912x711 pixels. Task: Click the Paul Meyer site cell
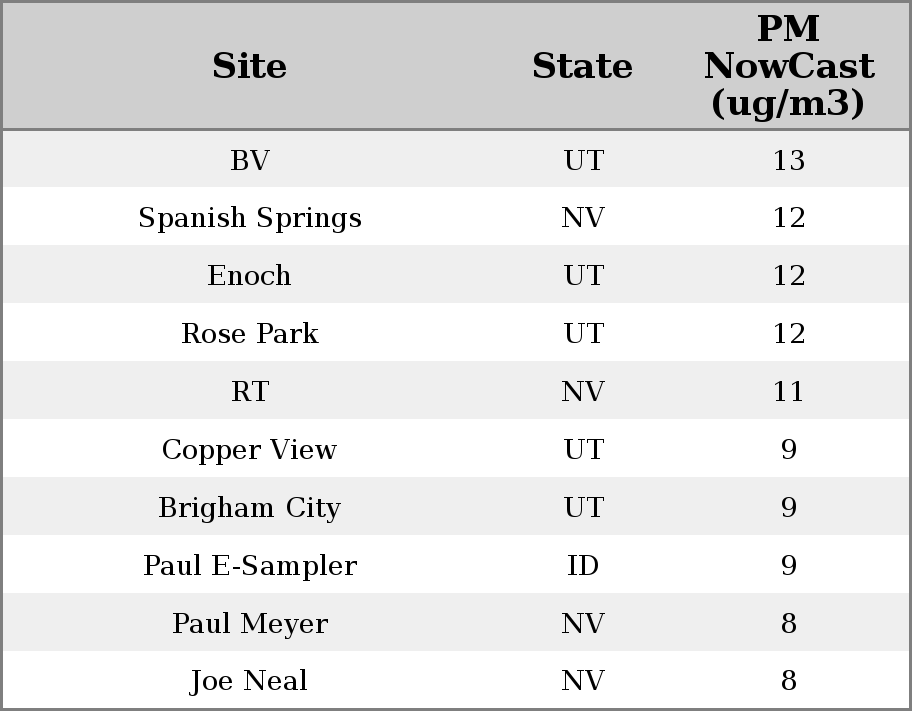tap(249, 624)
